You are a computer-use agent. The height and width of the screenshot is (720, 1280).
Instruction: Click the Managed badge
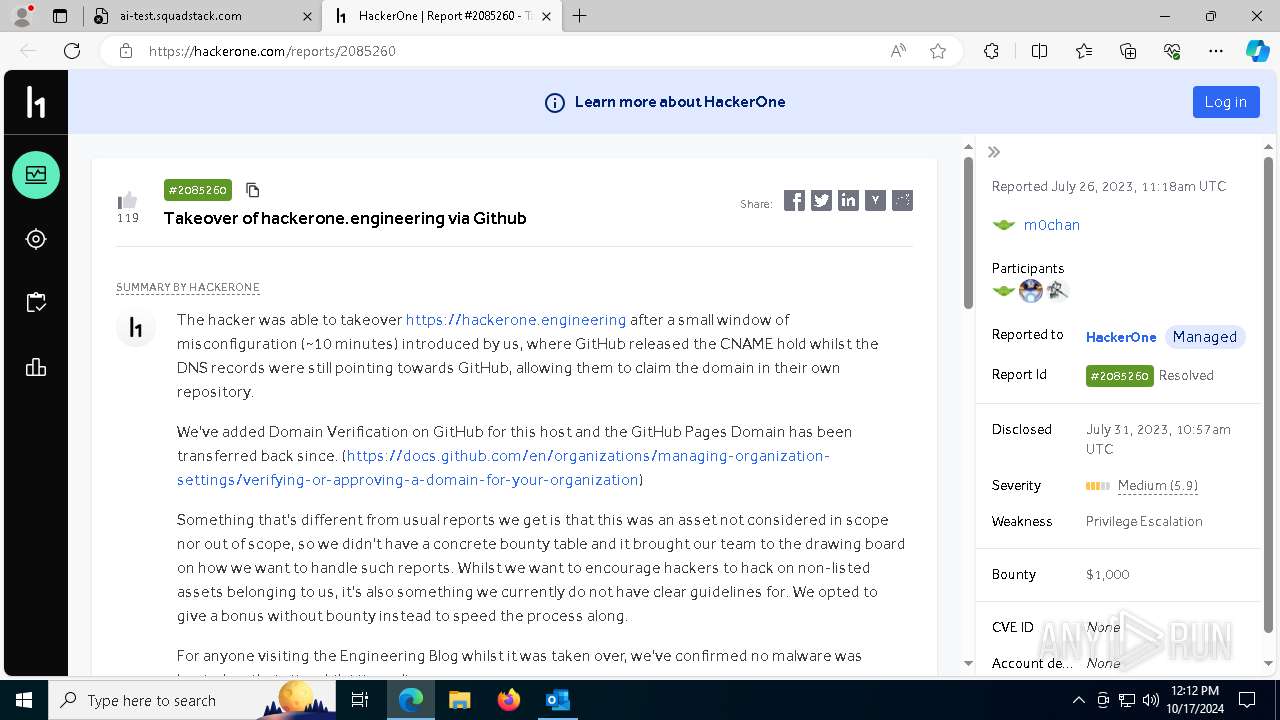[x=1204, y=337]
